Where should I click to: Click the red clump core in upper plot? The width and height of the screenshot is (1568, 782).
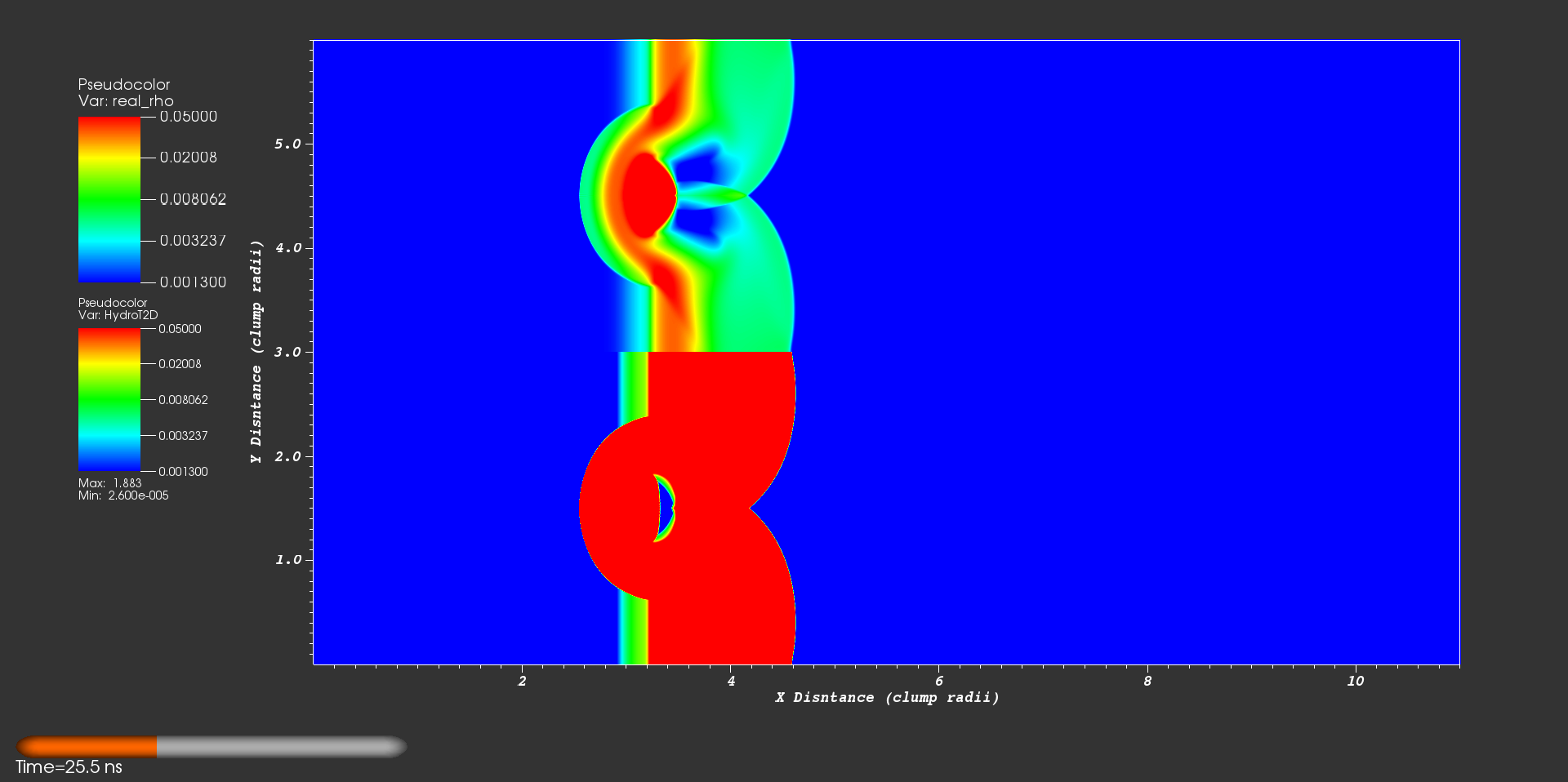649,196
